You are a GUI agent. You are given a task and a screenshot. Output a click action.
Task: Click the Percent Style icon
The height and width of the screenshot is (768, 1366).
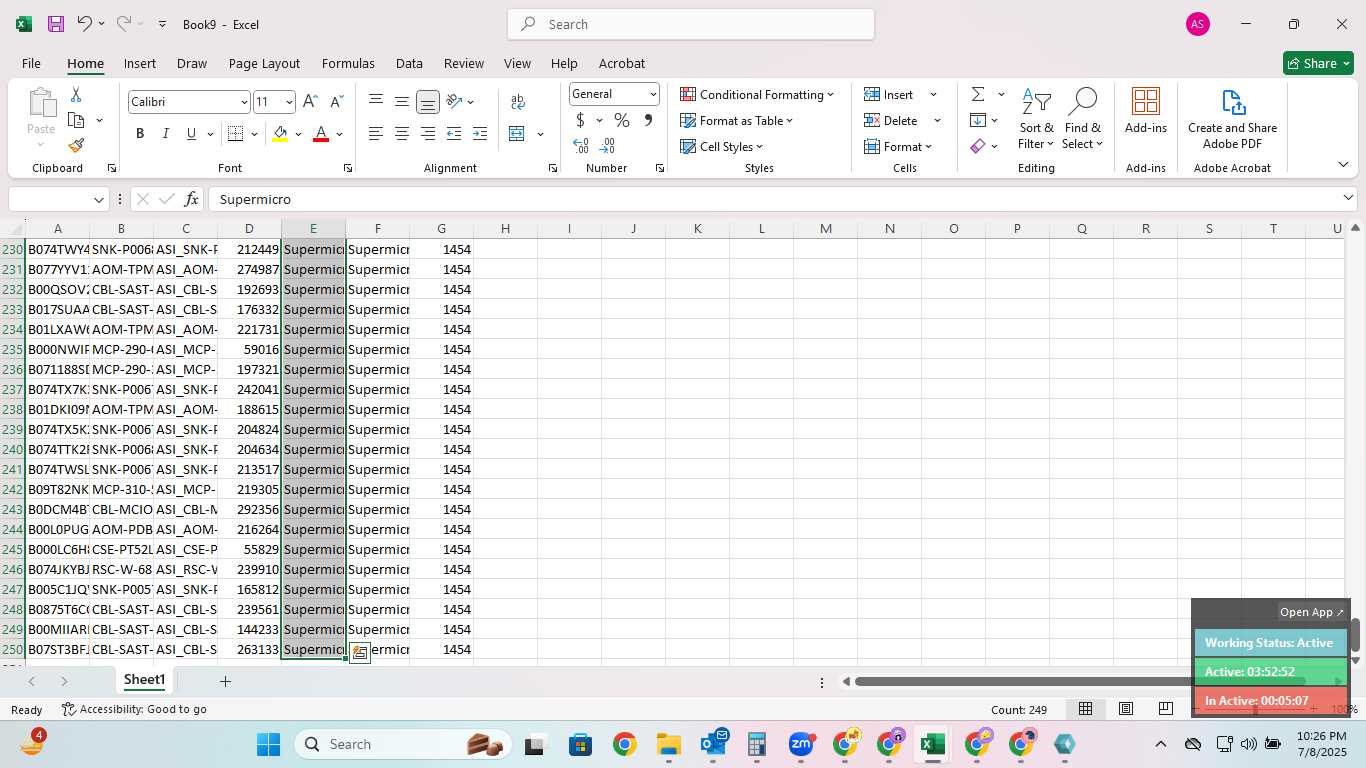622,120
